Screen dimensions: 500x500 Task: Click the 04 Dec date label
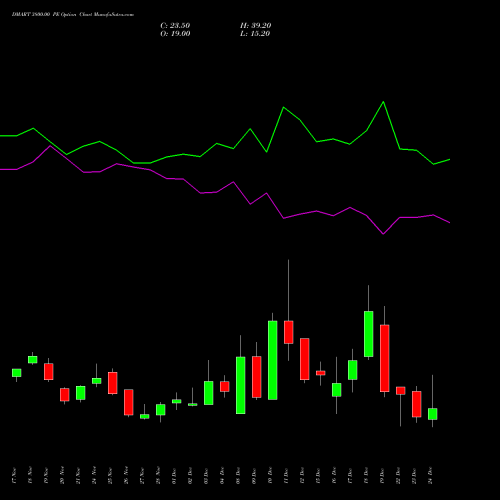[x=222, y=476]
